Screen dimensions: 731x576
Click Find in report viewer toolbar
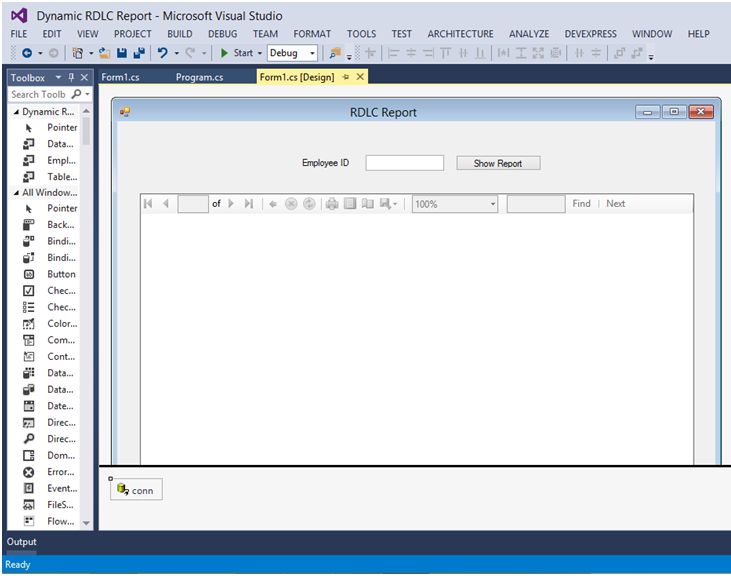click(x=581, y=204)
